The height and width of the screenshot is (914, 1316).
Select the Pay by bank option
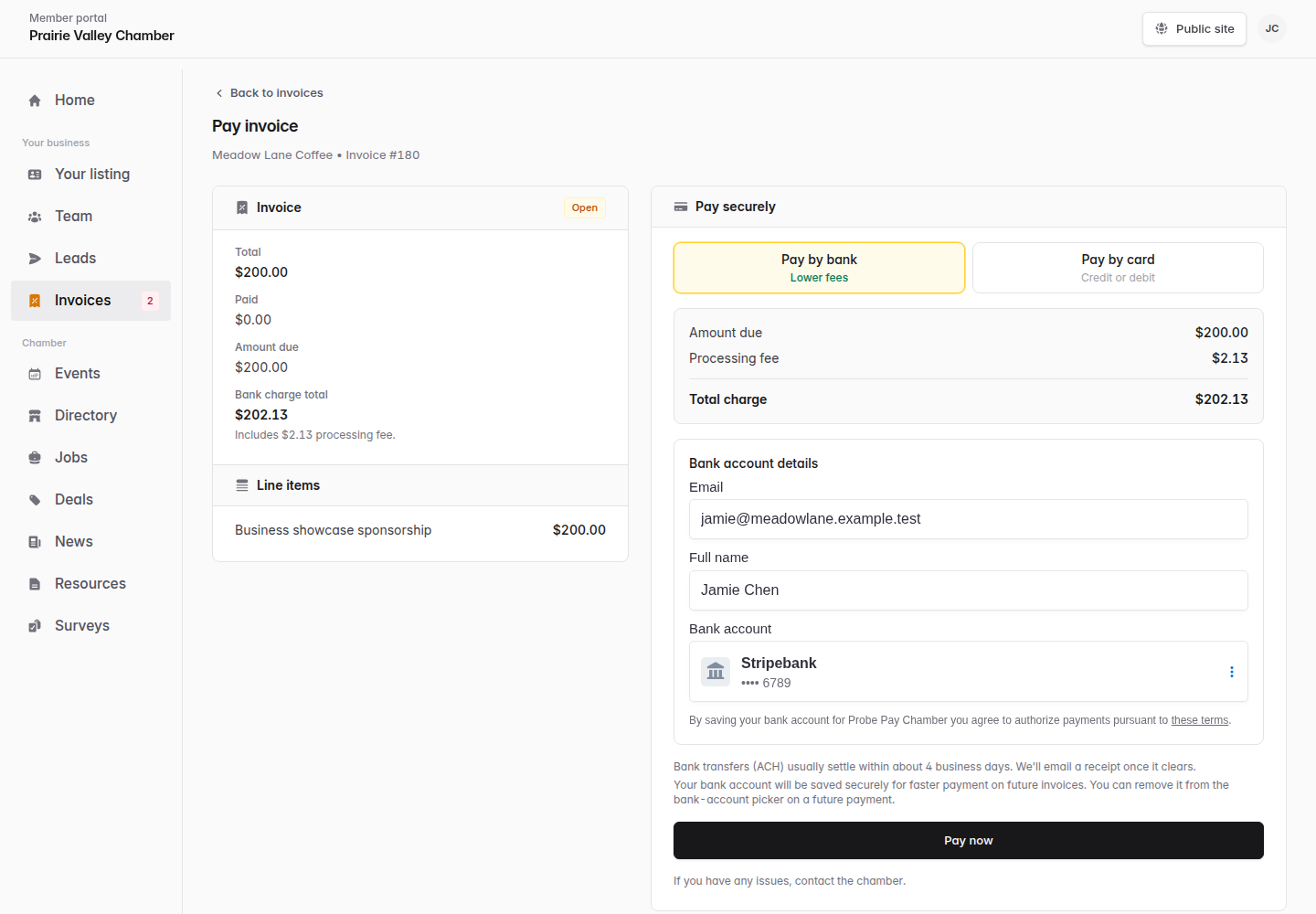pyautogui.click(x=819, y=268)
